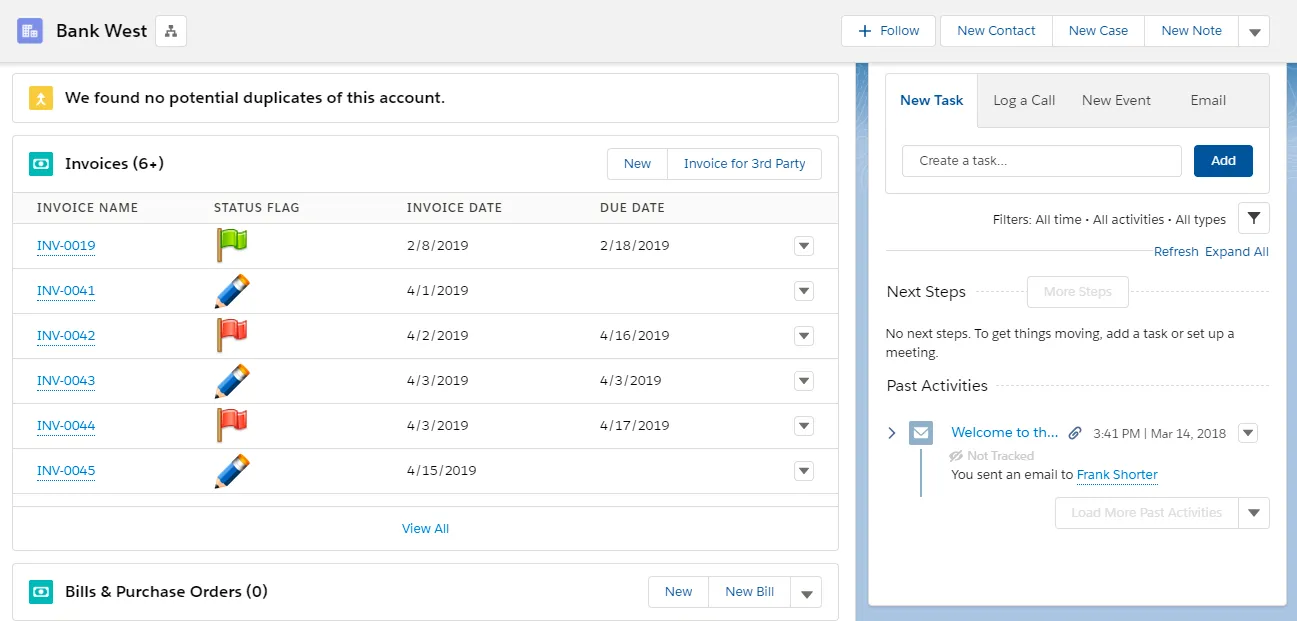Switch to the New Event tab
The width and height of the screenshot is (1297, 621).
pos(1116,100)
